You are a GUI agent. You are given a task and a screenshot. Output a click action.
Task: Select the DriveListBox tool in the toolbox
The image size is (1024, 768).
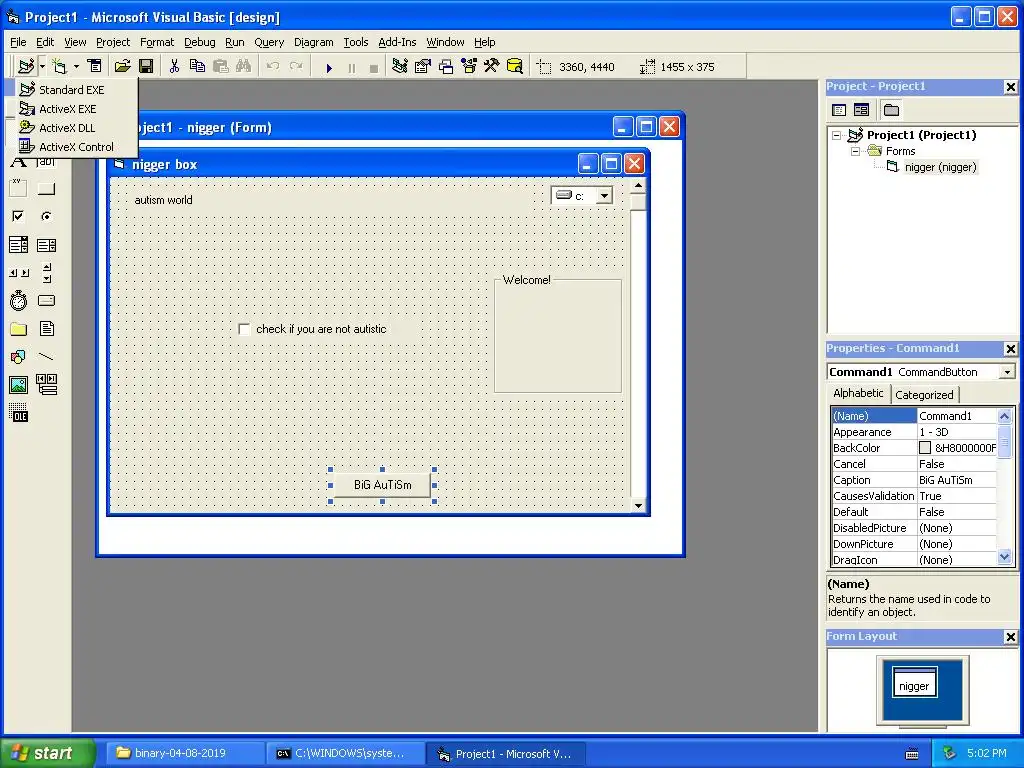pos(46,301)
